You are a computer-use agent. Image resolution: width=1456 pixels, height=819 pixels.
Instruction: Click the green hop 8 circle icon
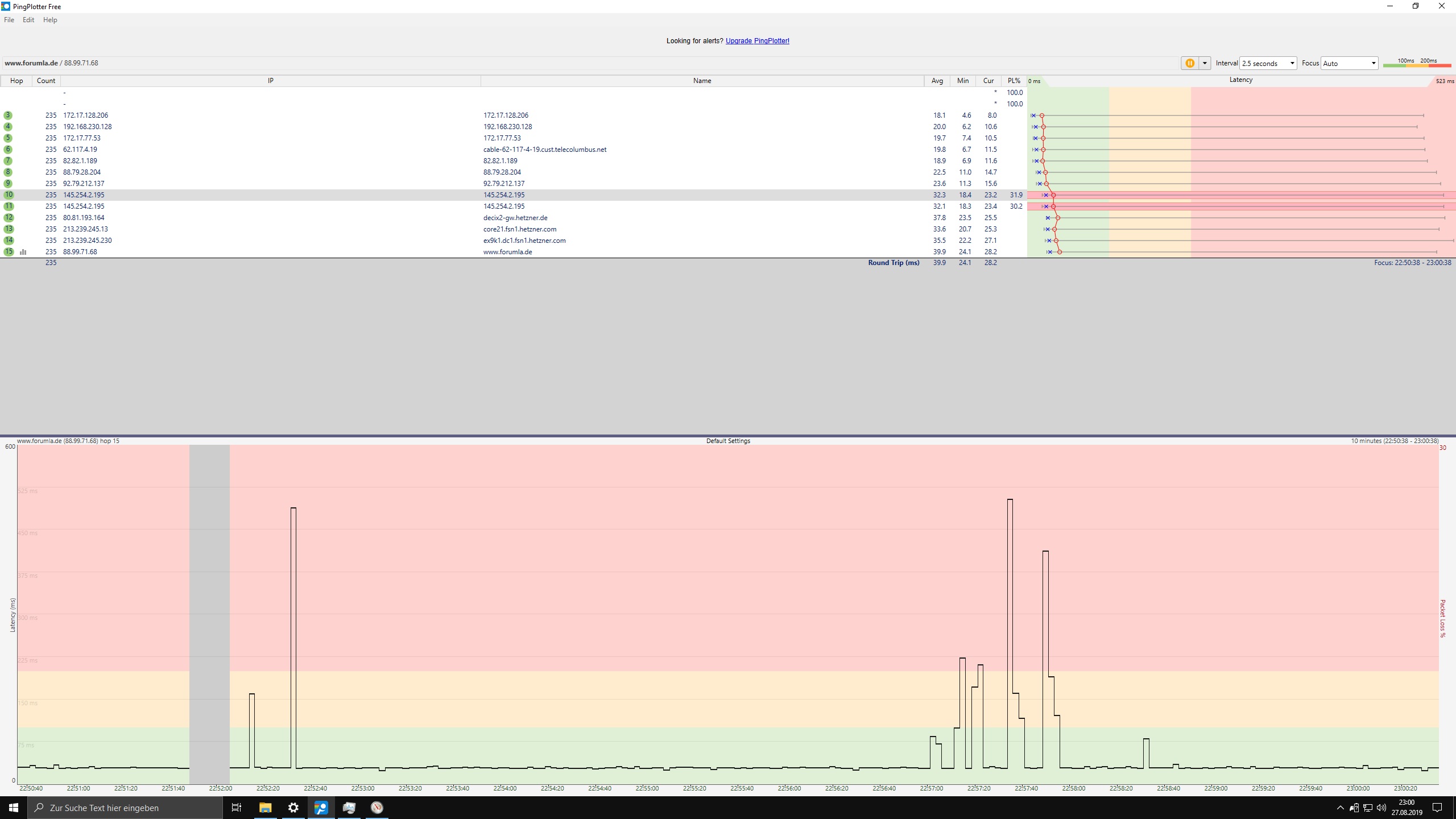click(8, 172)
